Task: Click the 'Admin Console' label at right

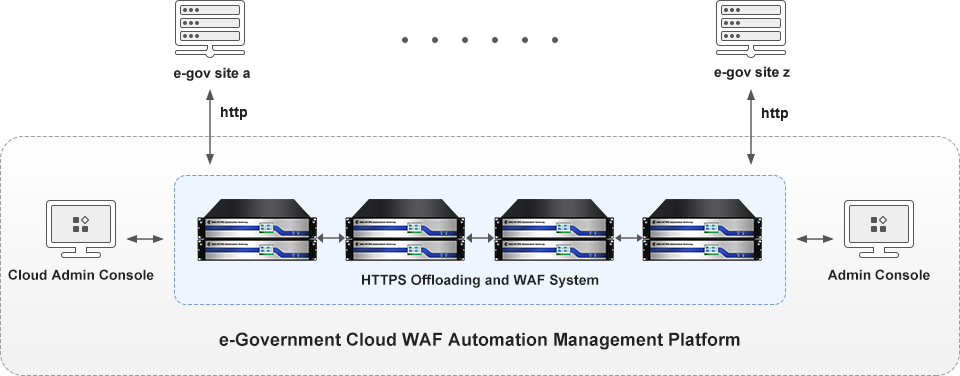Action: pyautogui.click(x=879, y=275)
